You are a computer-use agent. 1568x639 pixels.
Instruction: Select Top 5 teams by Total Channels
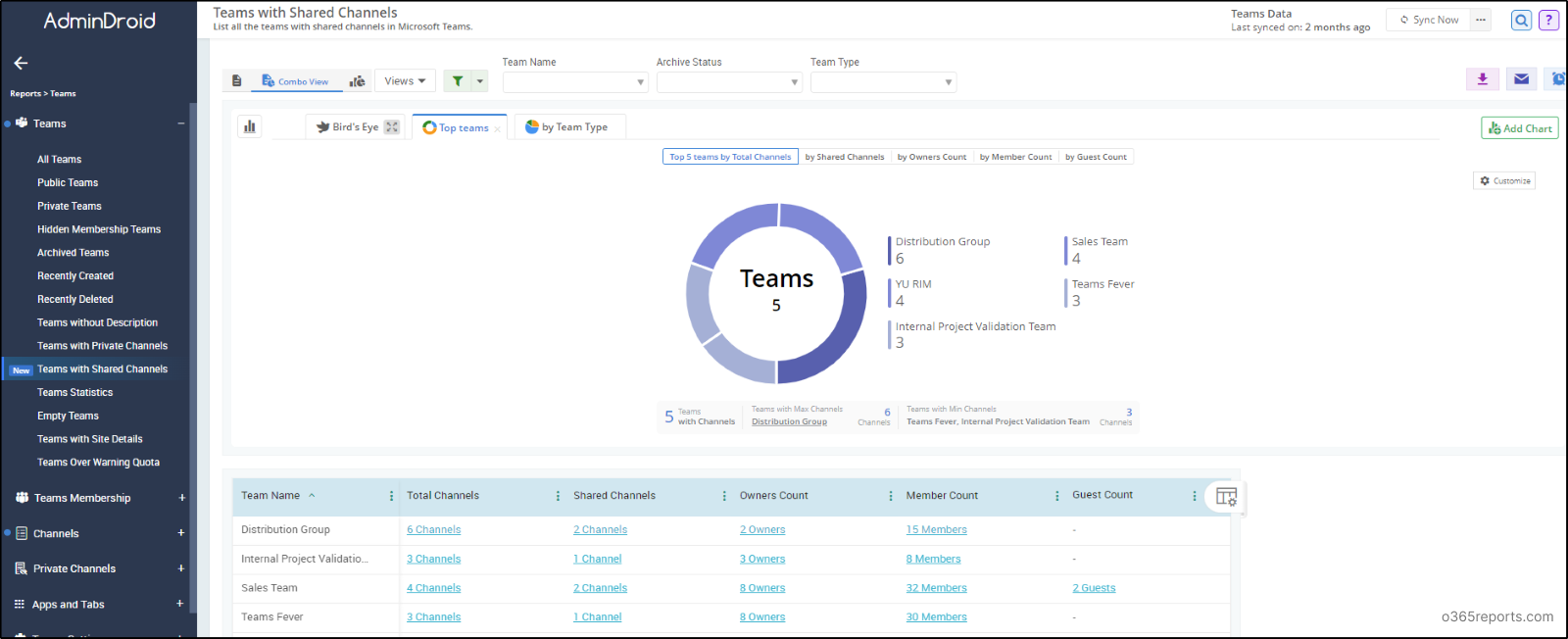[730, 157]
